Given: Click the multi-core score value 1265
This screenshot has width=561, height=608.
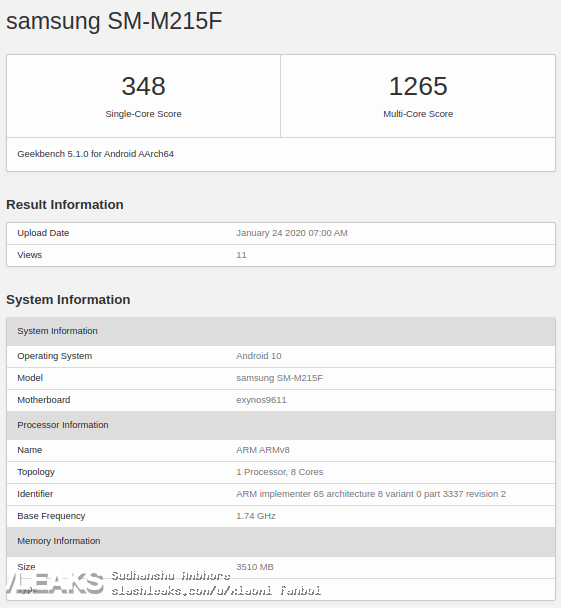Looking at the screenshot, I should click(418, 86).
